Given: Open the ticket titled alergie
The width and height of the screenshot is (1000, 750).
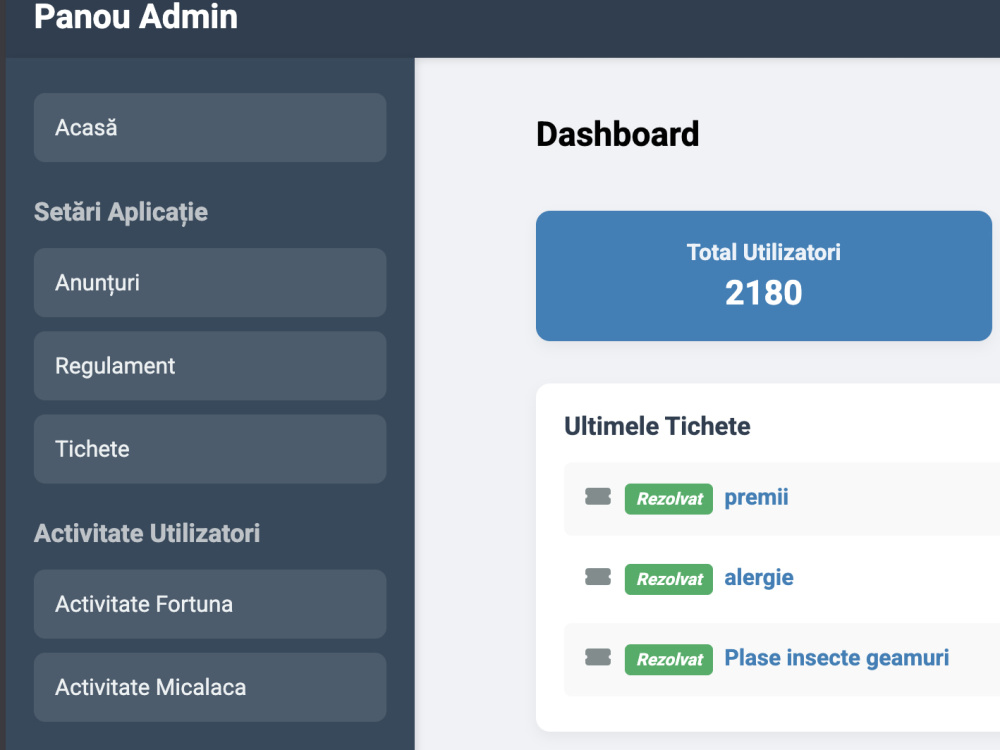Looking at the screenshot, I should coord(759,578).
